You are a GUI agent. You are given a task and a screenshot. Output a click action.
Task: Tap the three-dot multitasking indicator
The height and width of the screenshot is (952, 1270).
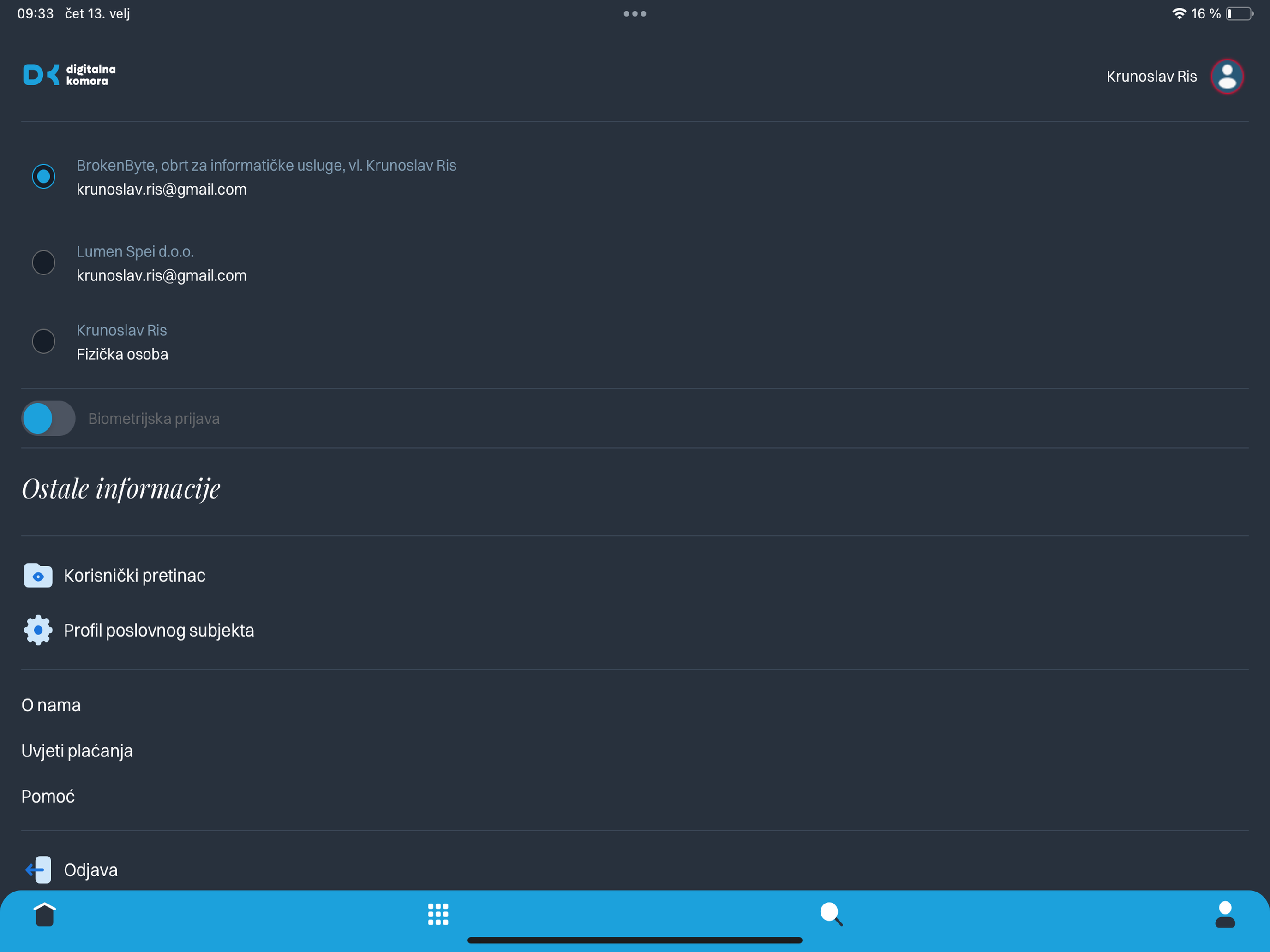click(635, 14)
